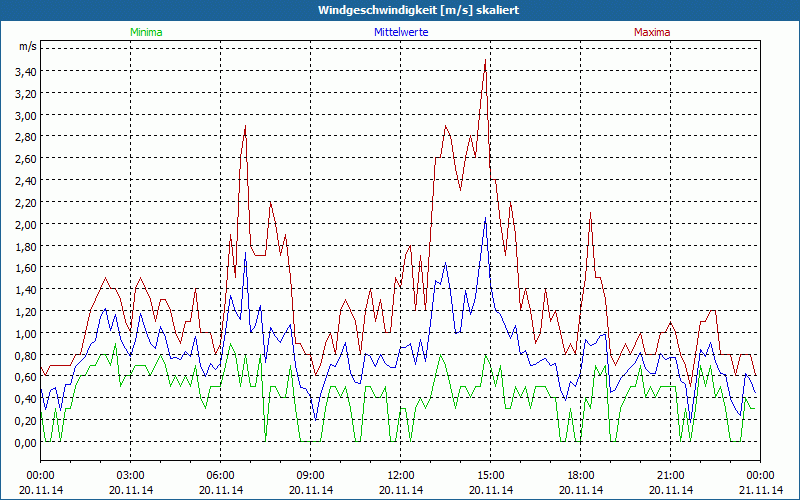
Task: Click the 0,80 y-axis value
Action: 26,356
